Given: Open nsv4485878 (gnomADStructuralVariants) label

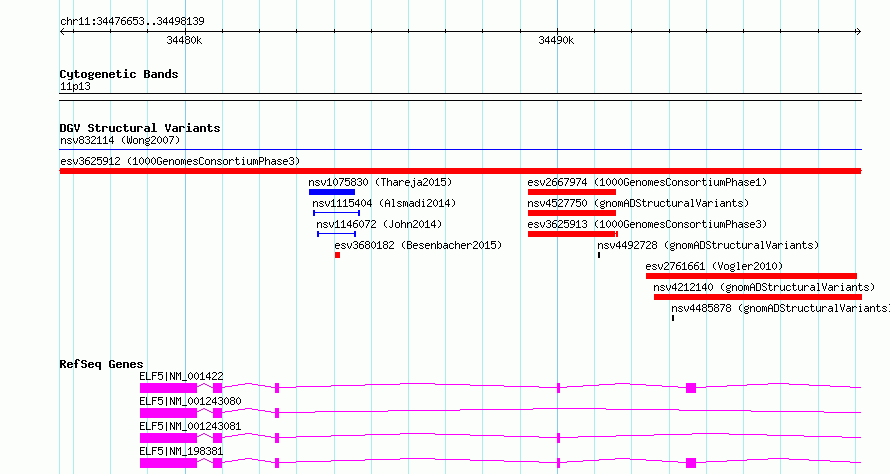Looking at the screenshot, I should [780, 308].
